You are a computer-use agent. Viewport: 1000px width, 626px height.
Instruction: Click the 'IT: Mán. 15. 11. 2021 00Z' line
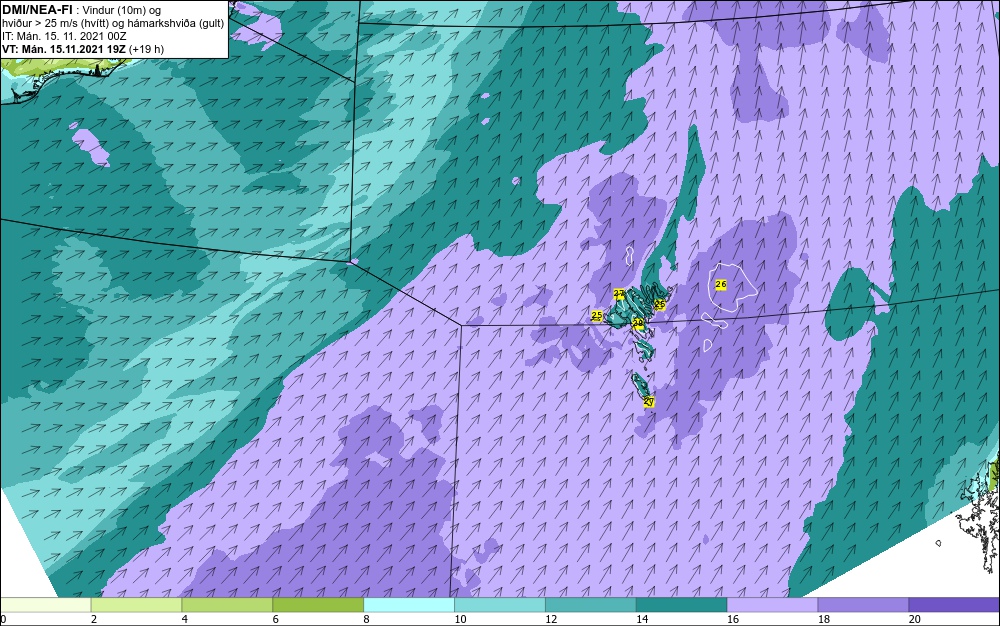tap(64, 36)
